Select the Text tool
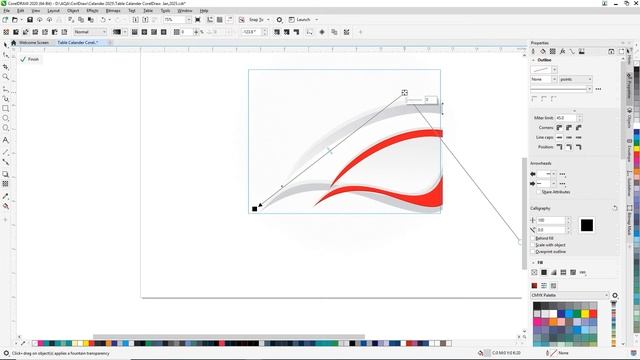The width and height of the screenshot is (640, 360). click(x=6, y=140)
